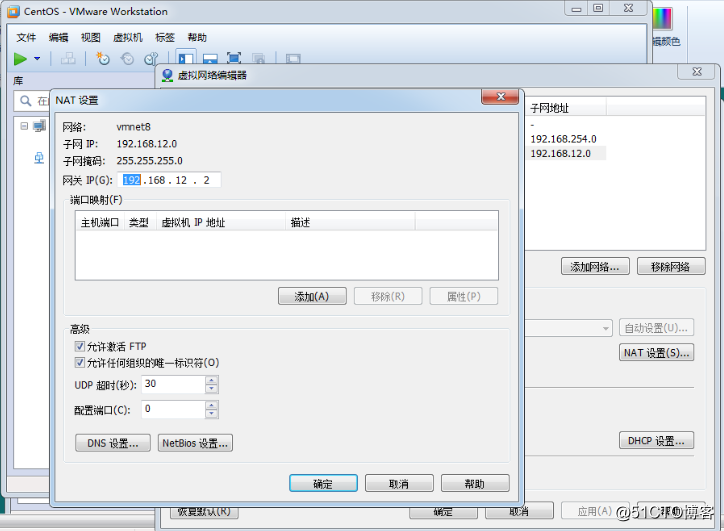Toggle the thumbnail bar view icon
Image resolution: width=724 pixels, height=531 pixels.
click(x=210, y=59)
